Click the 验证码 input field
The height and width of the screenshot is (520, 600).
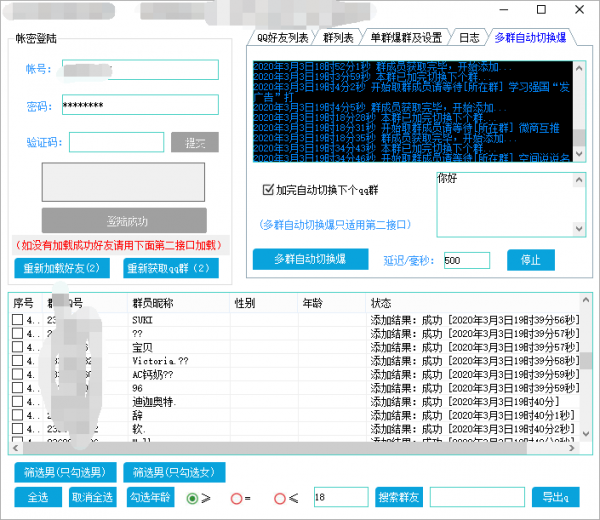click(116, 142)
